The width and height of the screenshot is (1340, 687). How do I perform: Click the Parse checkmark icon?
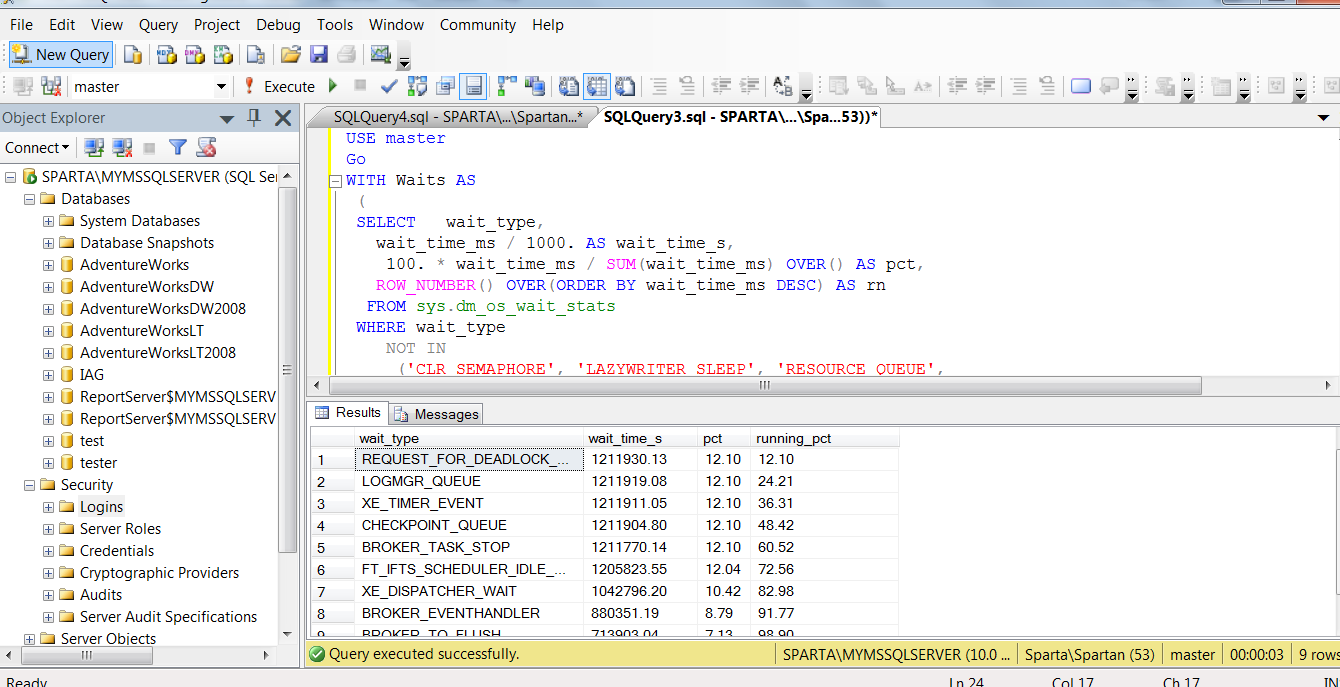point(389,87)
